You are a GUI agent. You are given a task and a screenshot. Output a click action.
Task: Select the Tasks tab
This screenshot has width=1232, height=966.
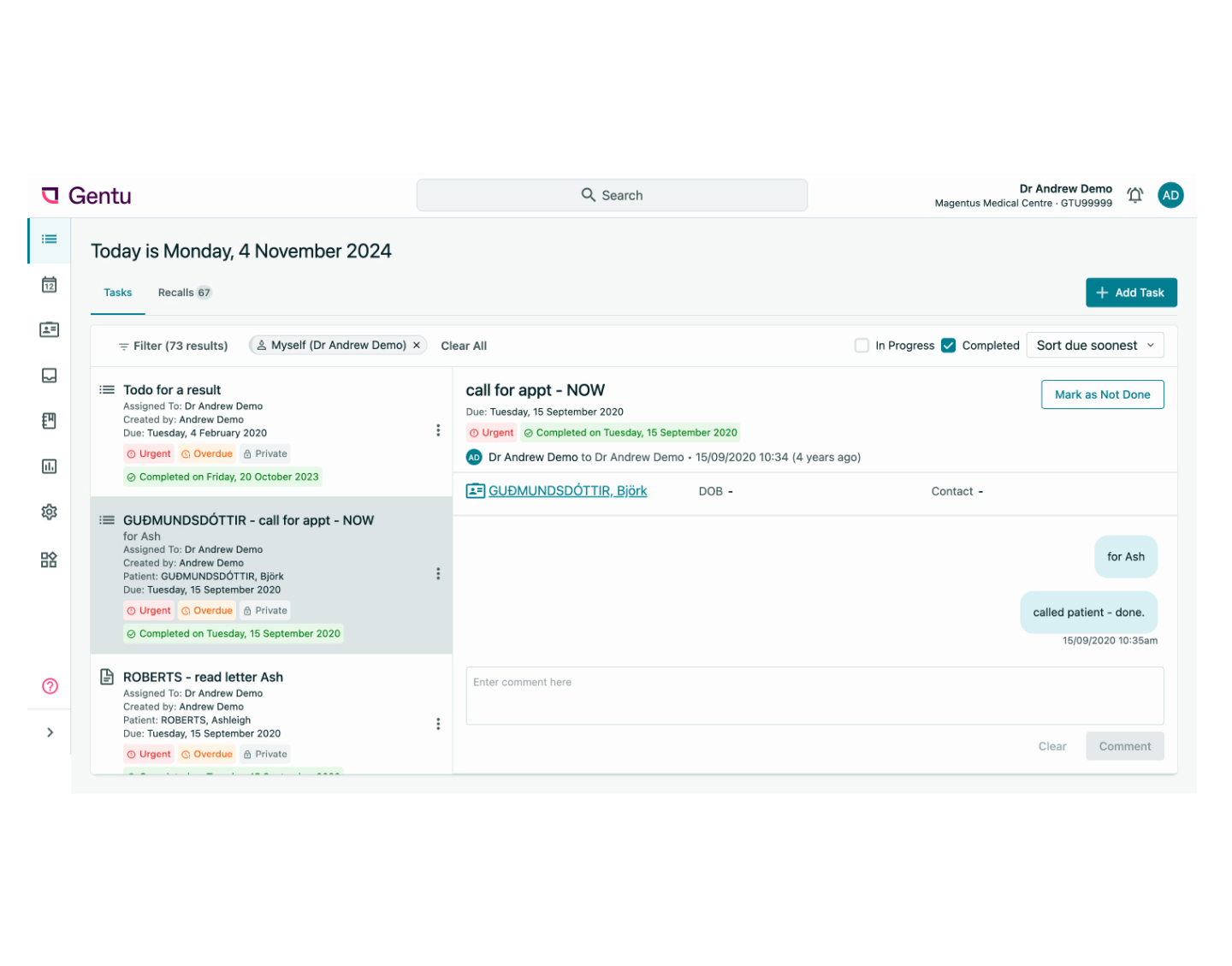[x=118, y=293]
